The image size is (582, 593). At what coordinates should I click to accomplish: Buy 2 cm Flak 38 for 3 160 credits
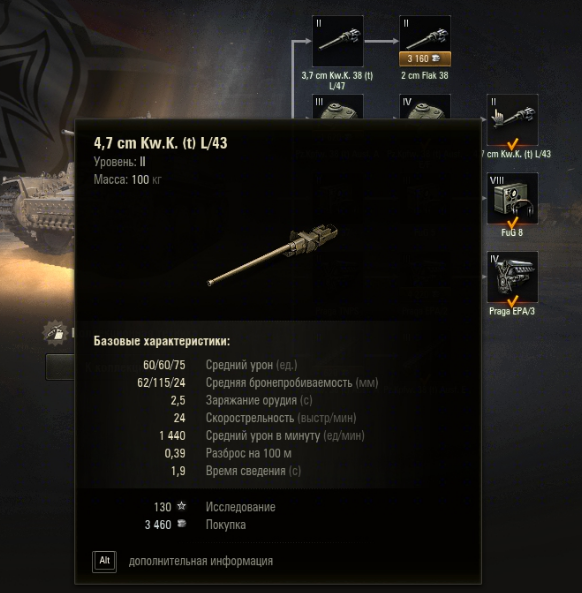[425, 59]
